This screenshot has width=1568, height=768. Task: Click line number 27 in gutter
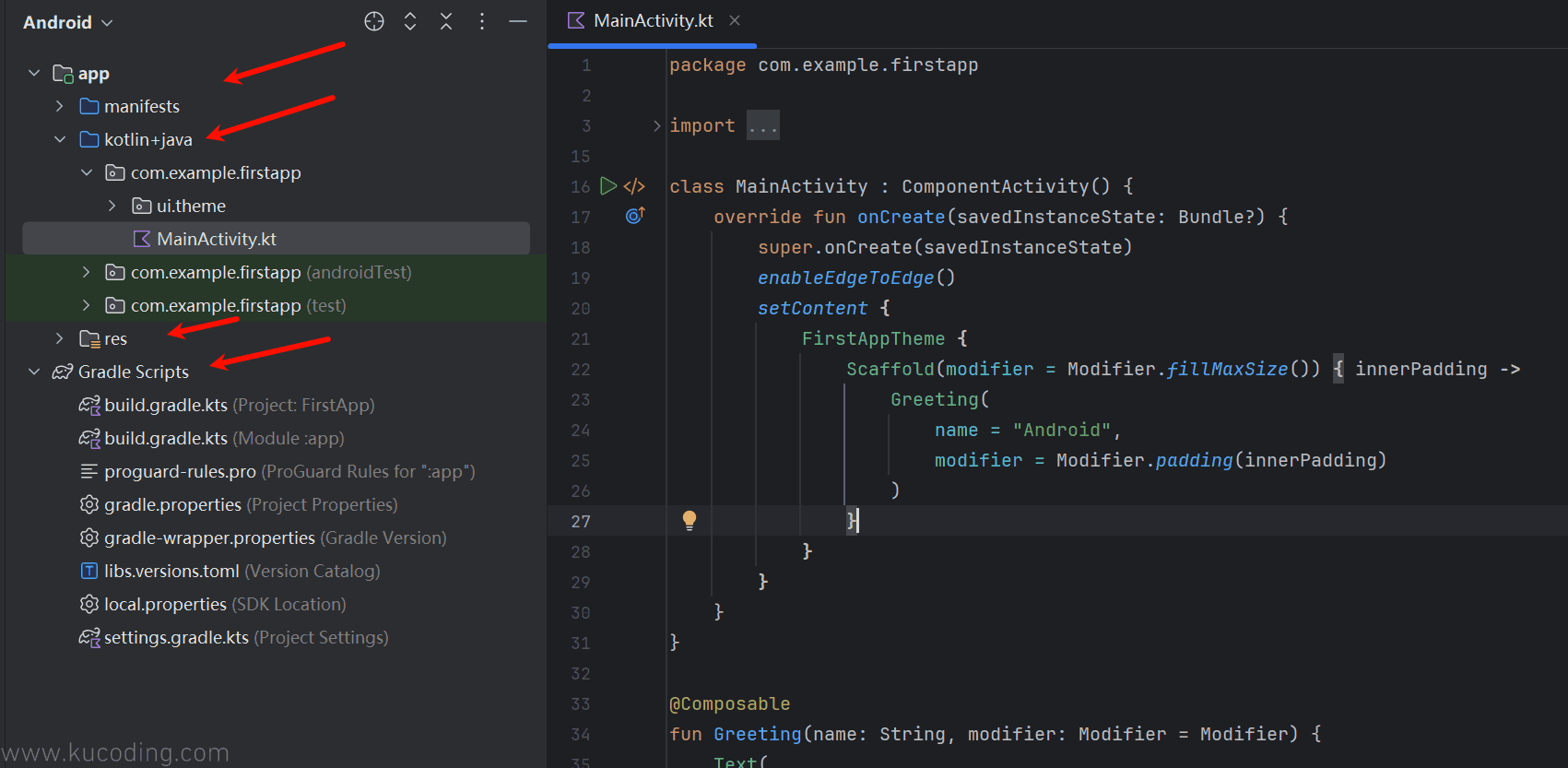point(580,522)
